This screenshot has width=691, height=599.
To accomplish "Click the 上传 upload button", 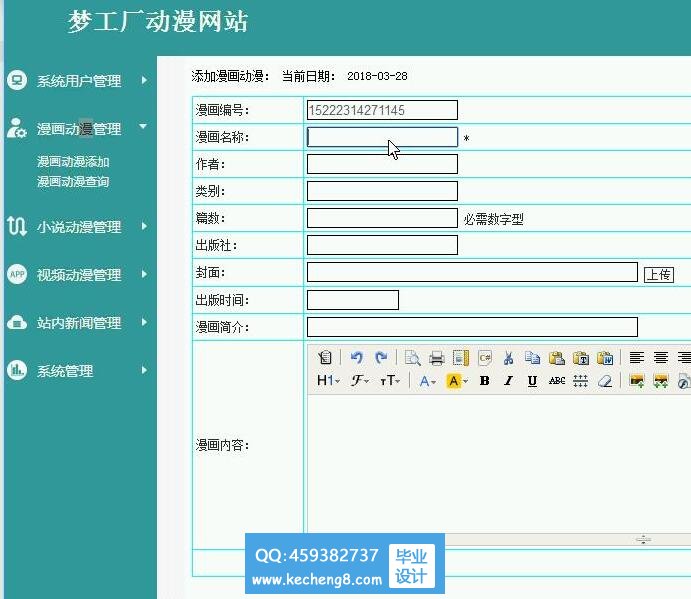I will 659,275.
